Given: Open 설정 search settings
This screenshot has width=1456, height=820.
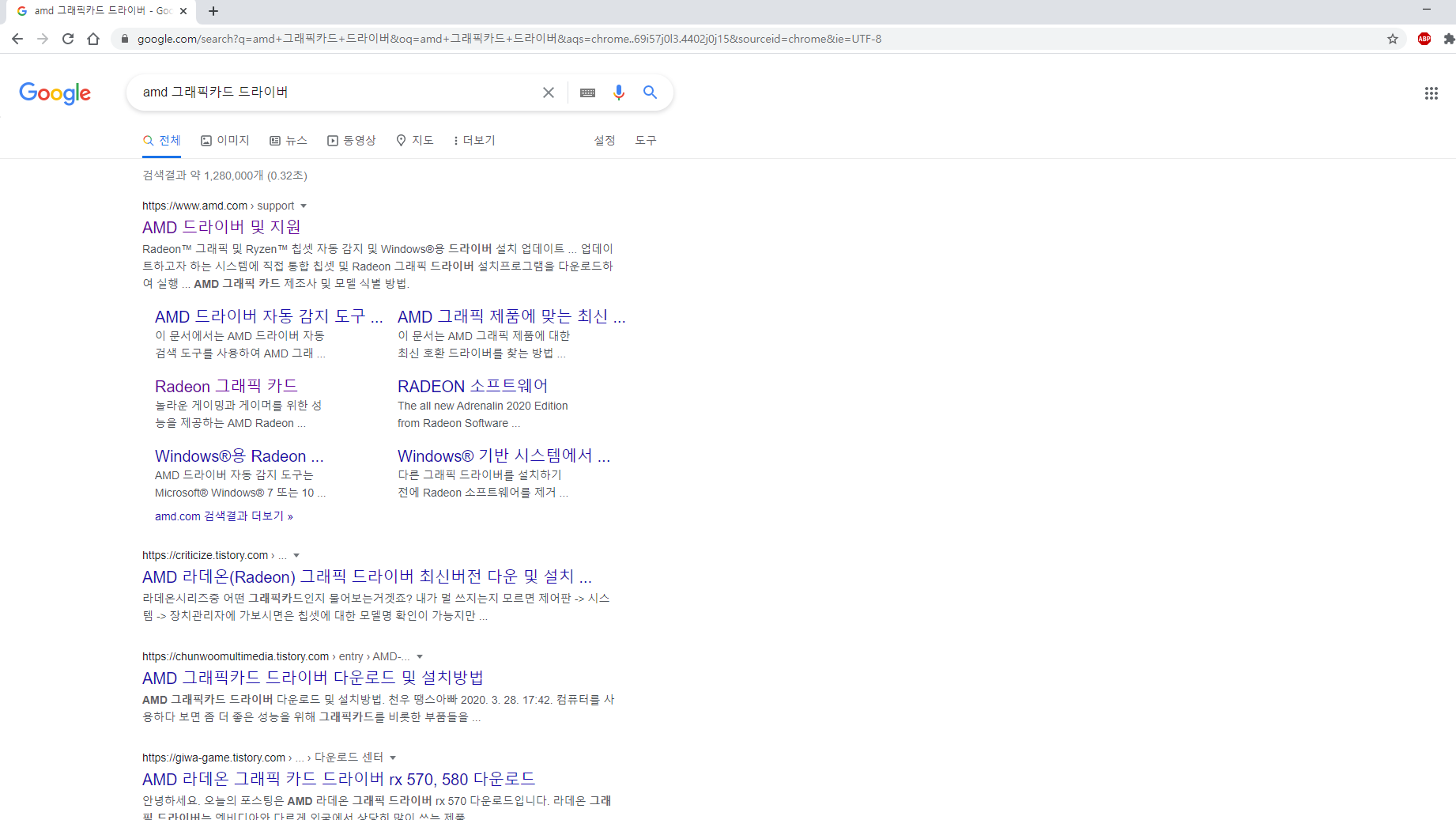Looking at the screenshot, I should click(x=605, y=140).
